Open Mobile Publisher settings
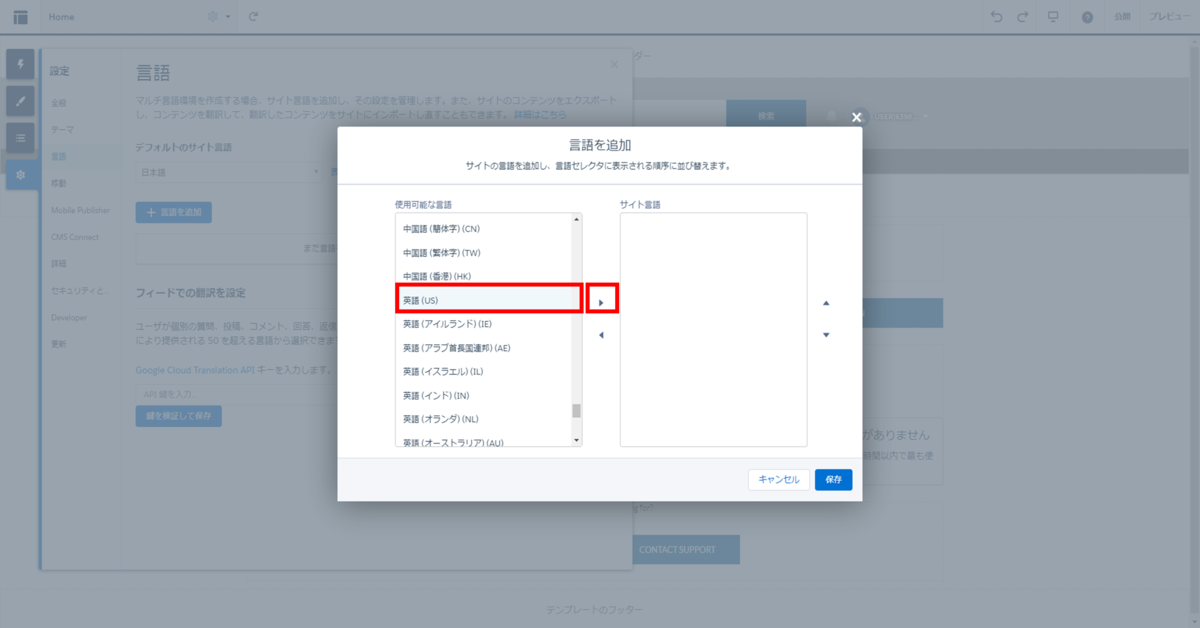The height and width of the screenshot is (628, 1200). click(x=81, y=210)
